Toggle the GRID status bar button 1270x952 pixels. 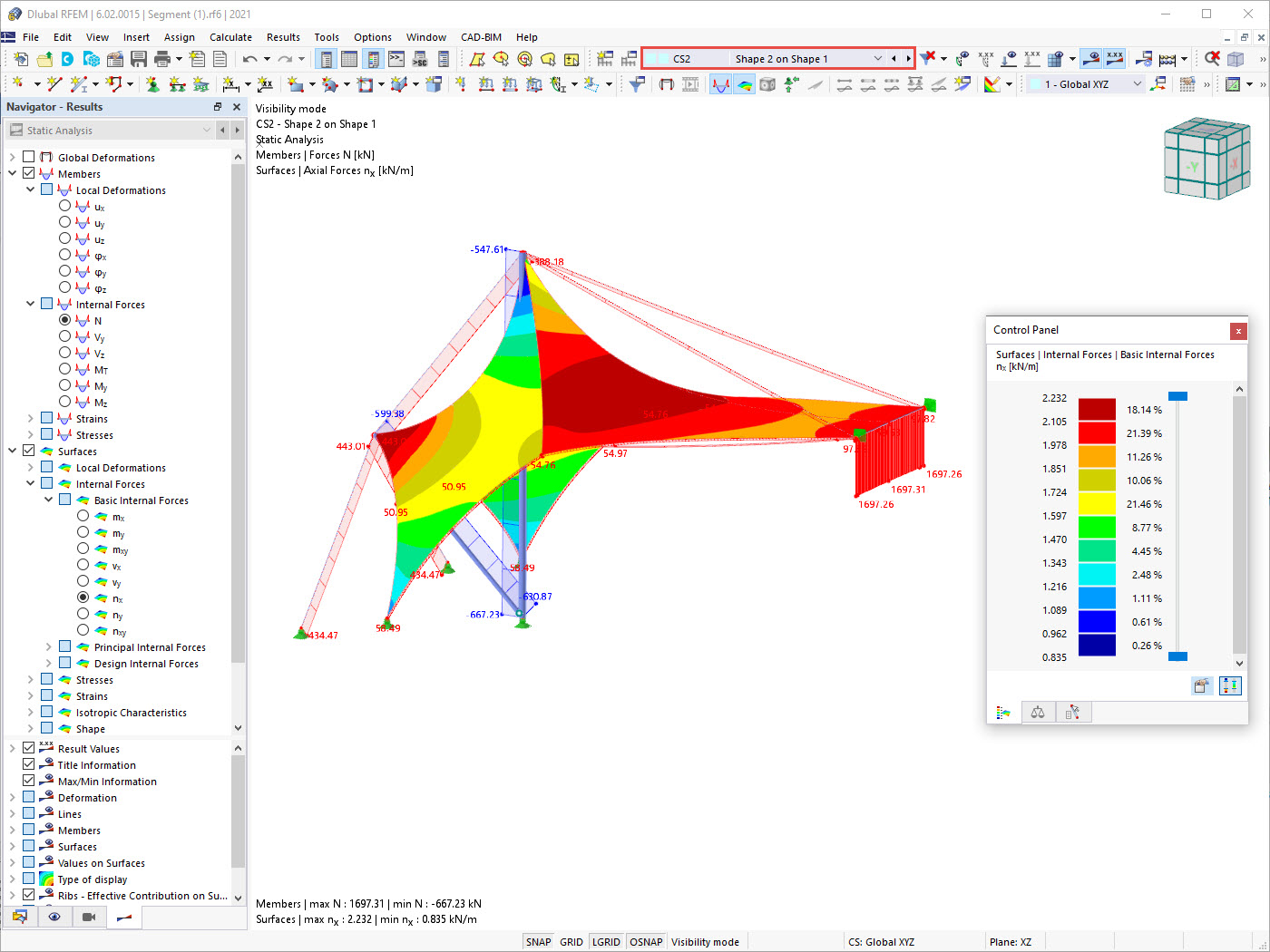(571, 942)
